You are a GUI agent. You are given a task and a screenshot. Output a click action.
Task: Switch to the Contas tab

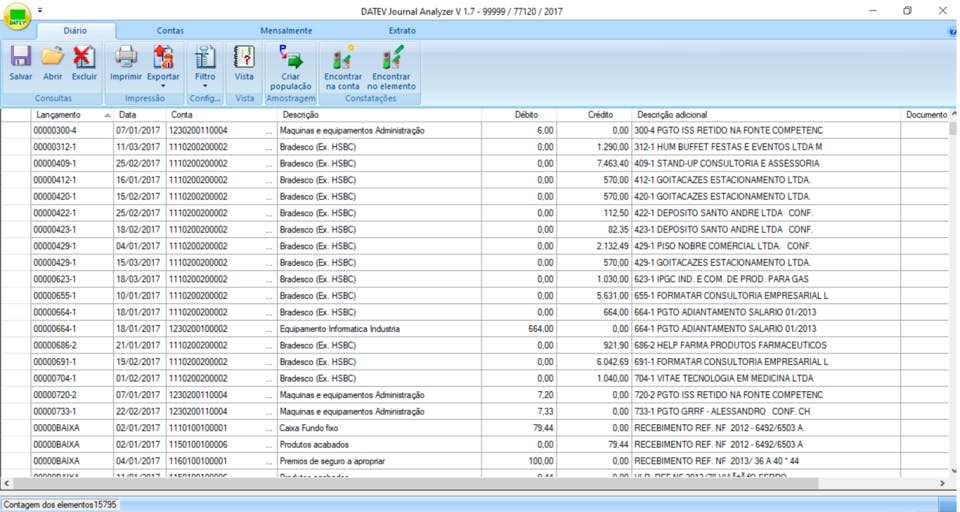pyautogui.click(x=170, y=31)
